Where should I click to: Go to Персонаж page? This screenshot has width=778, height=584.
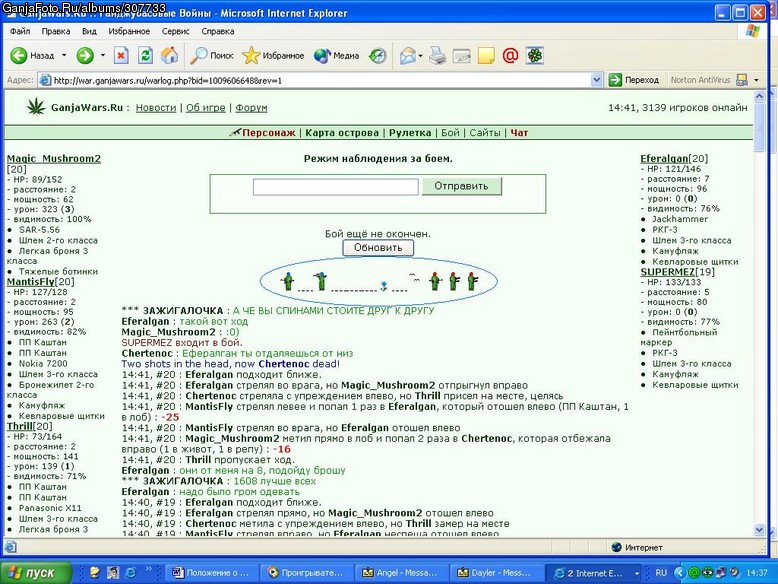(x=268, y=132)
